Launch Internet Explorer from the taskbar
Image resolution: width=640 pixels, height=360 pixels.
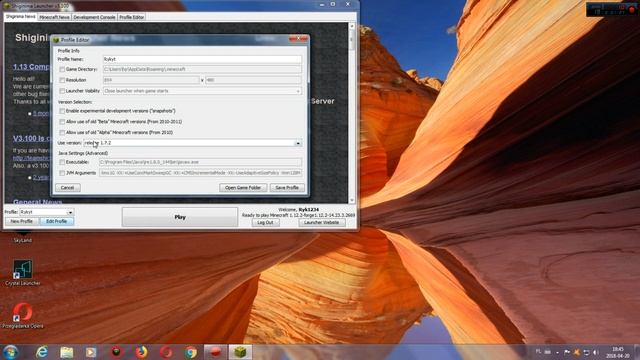(42, 352)
